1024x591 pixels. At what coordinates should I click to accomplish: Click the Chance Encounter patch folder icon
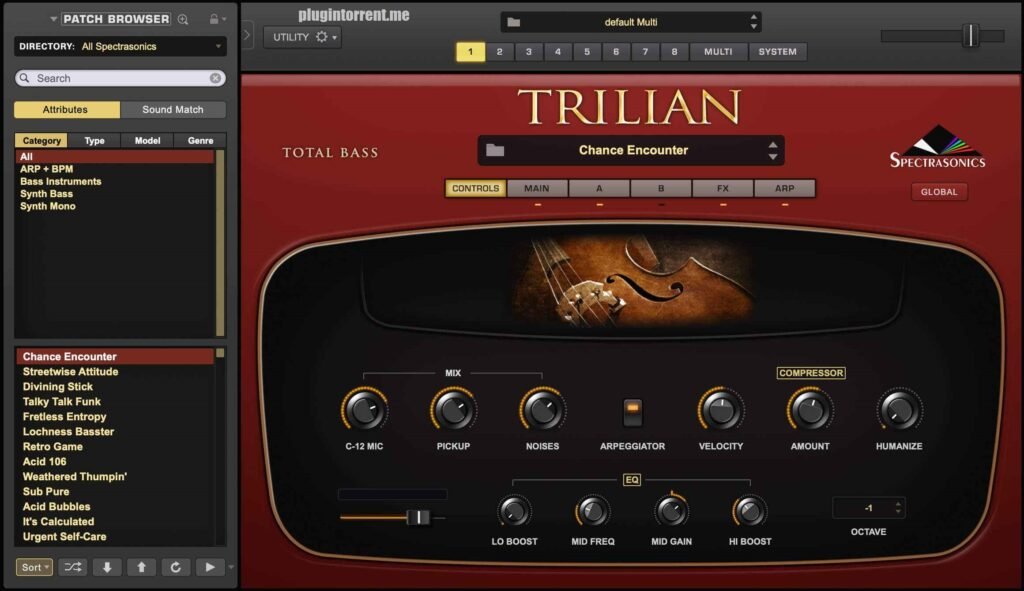[495, 150]
